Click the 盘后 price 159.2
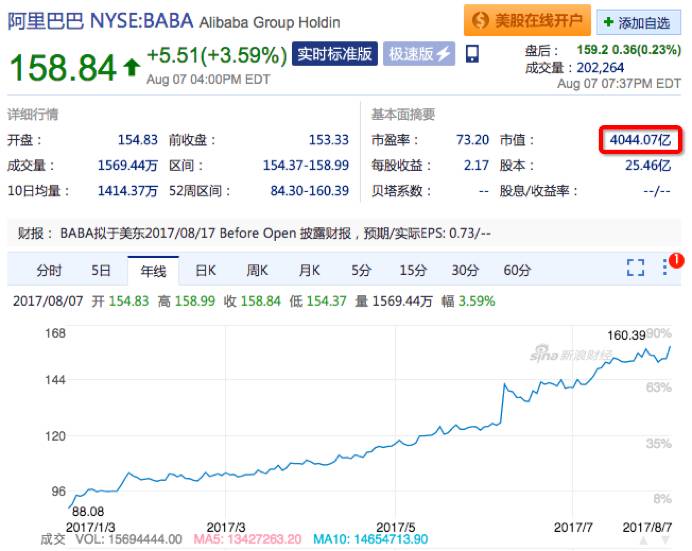 click(x=593, y=49)
